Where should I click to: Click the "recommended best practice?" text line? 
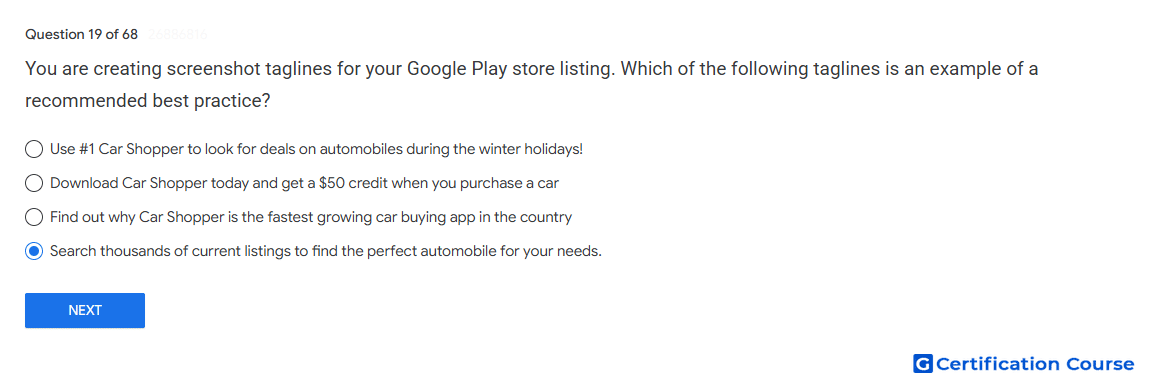(x=148, y=101)
